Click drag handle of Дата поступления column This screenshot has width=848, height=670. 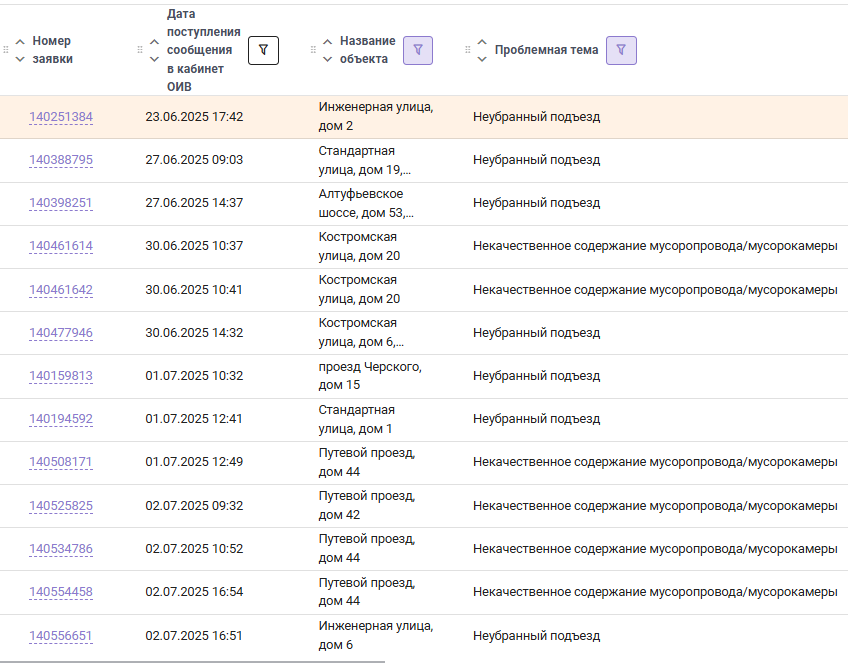[140, 50]
